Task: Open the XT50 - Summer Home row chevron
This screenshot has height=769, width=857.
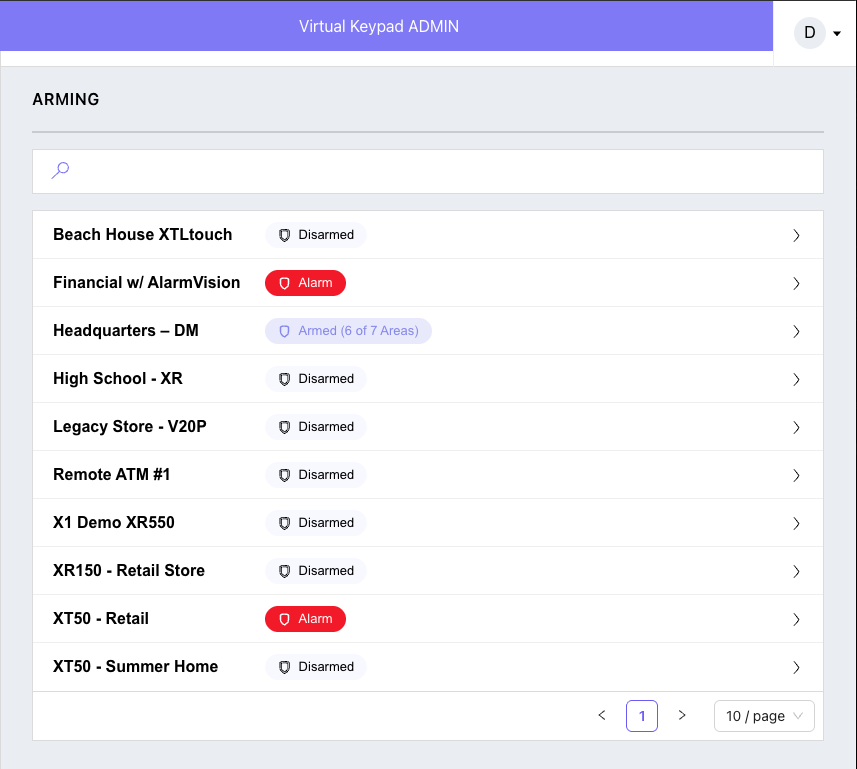Action: point(796,668)
